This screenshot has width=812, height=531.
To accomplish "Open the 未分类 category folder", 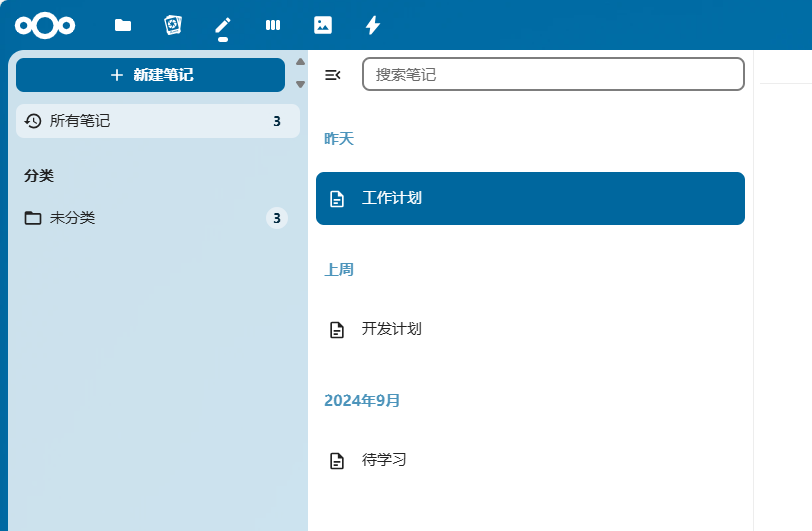I will [x=156, y=218].
